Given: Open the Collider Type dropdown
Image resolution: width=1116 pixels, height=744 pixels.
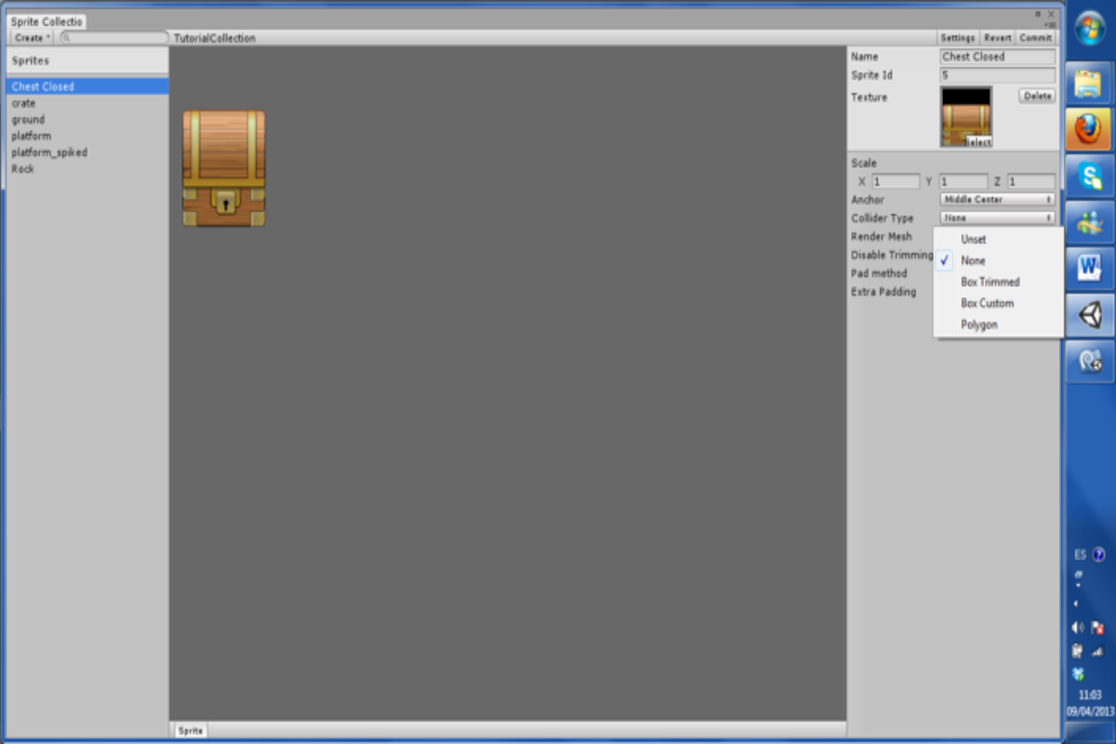Looking at the screenshot, I should pos(995,217).
